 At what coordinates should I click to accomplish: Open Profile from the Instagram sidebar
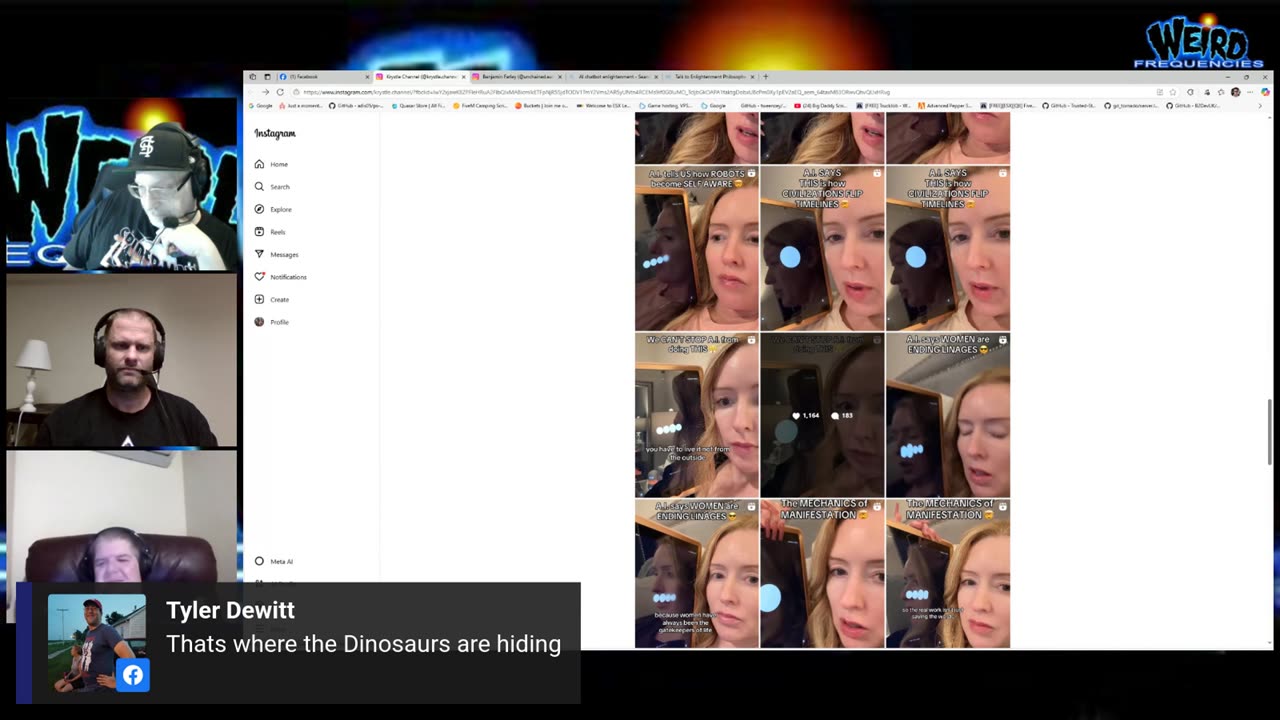point(272,322)
